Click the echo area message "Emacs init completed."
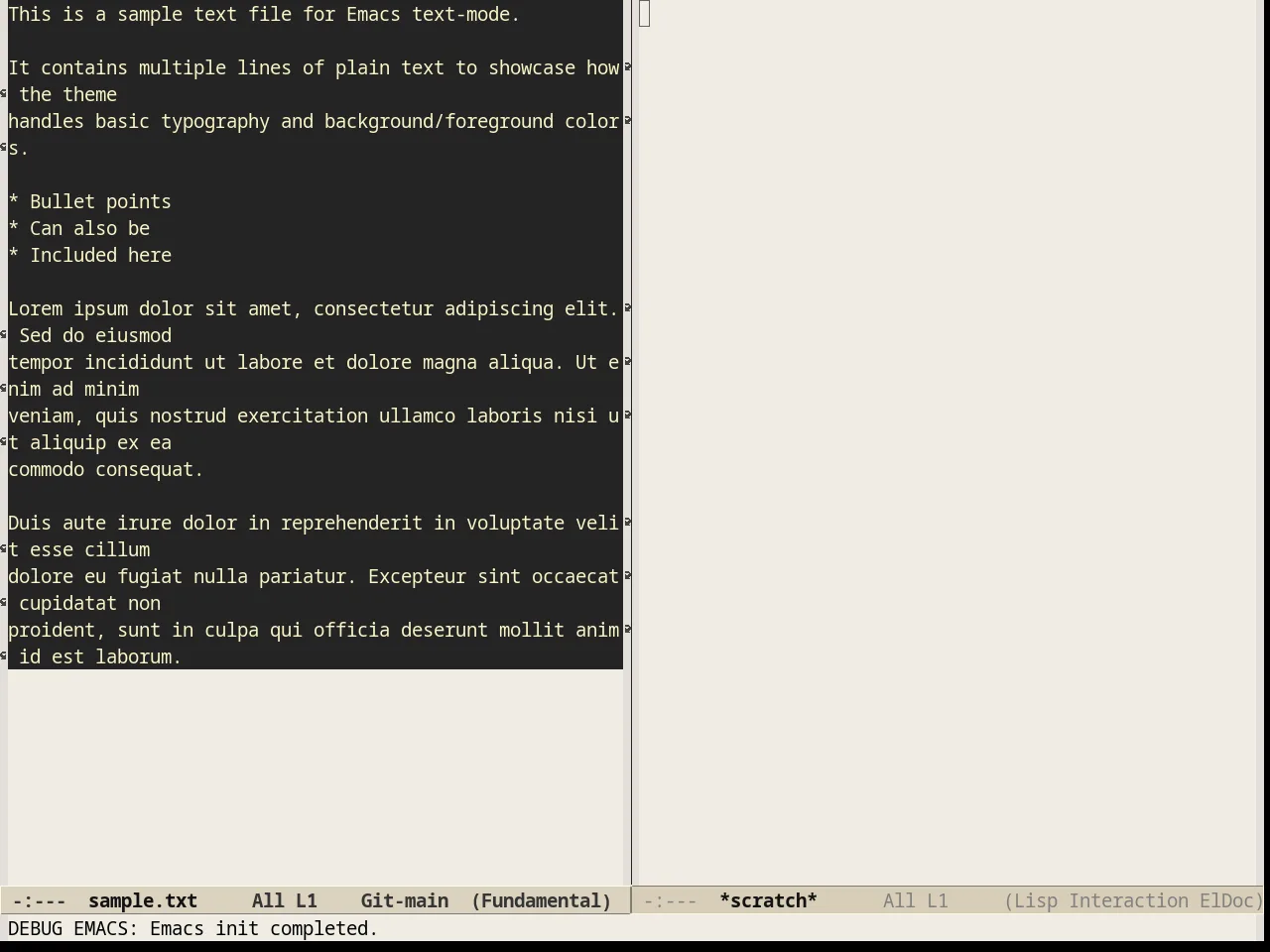1270x952 pixels. (264, 928)
